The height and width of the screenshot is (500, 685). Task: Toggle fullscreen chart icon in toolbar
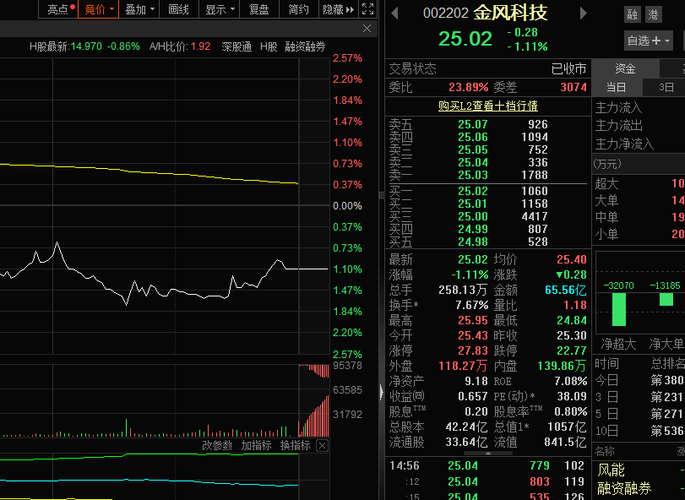[368, 9]
